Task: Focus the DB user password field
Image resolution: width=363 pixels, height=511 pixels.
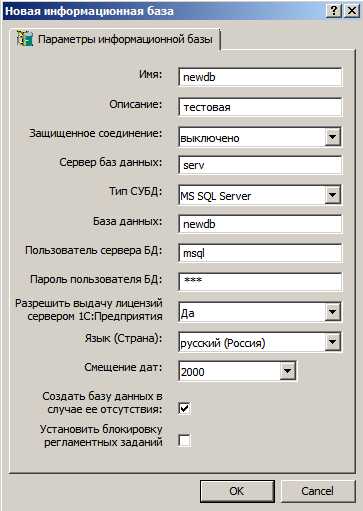Action: click(260, 282)
